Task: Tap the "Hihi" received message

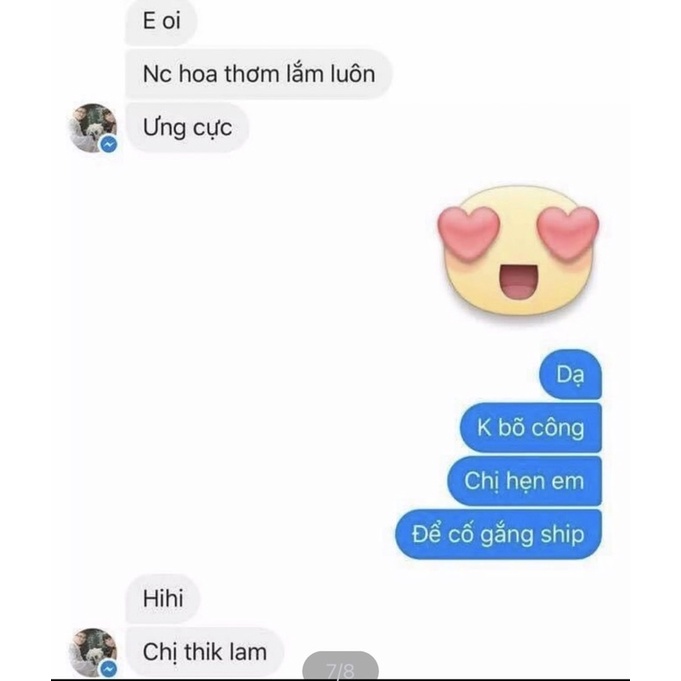Action: (163, 599)
